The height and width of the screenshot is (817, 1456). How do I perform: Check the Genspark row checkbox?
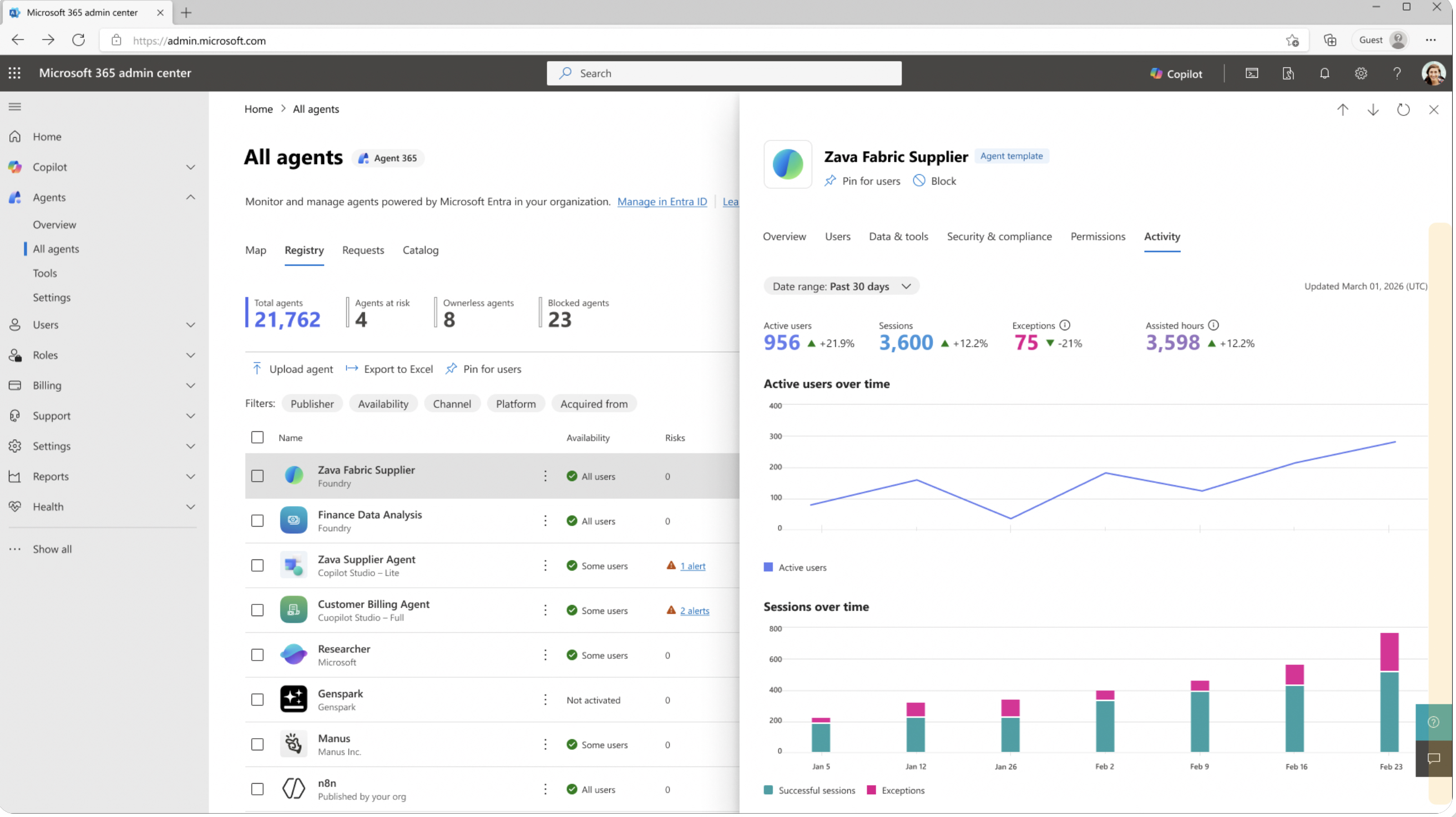tap(257, 699)
